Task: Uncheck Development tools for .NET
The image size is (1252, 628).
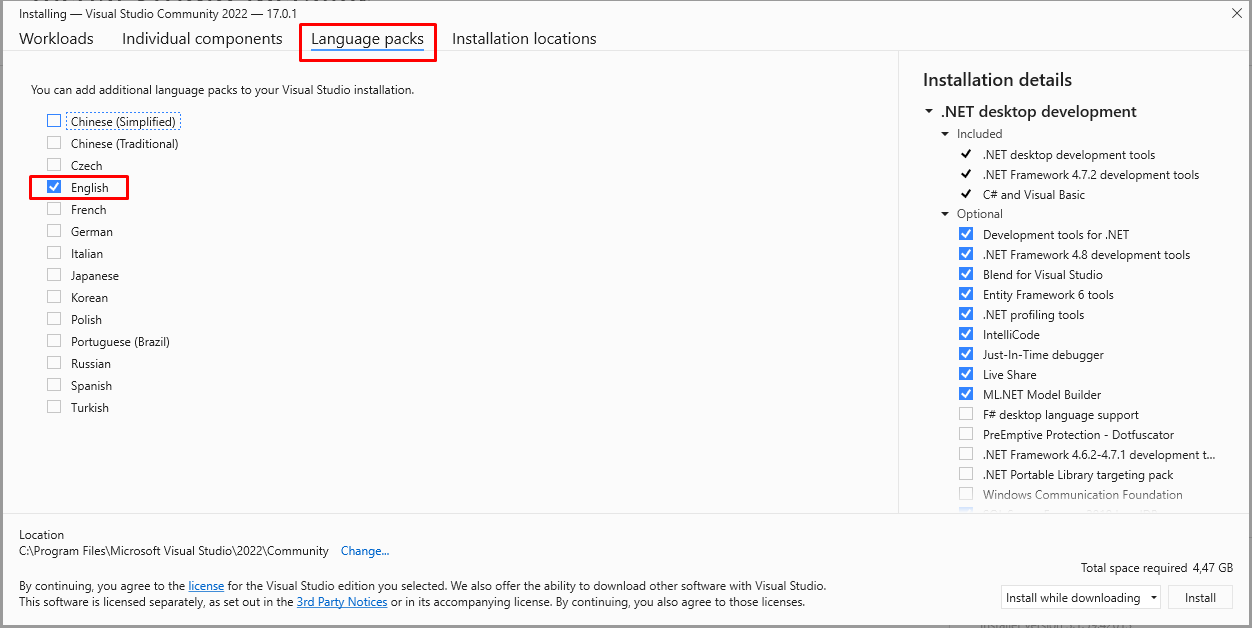Action: click(966, 234)
